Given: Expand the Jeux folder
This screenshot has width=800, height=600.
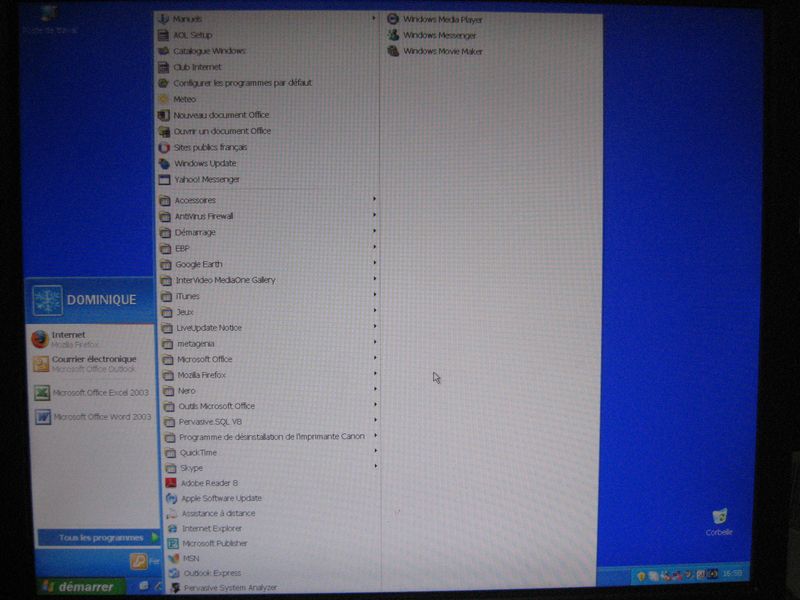Looking at the screenshot, I should coord(269,312).
